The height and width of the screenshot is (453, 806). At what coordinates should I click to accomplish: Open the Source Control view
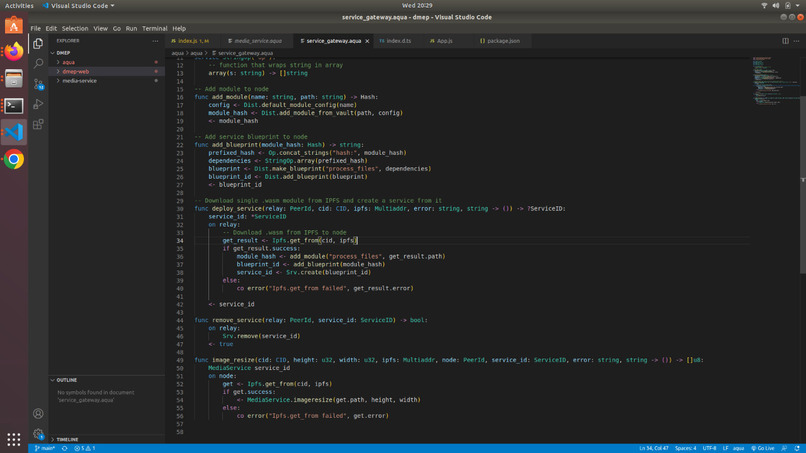38,84
